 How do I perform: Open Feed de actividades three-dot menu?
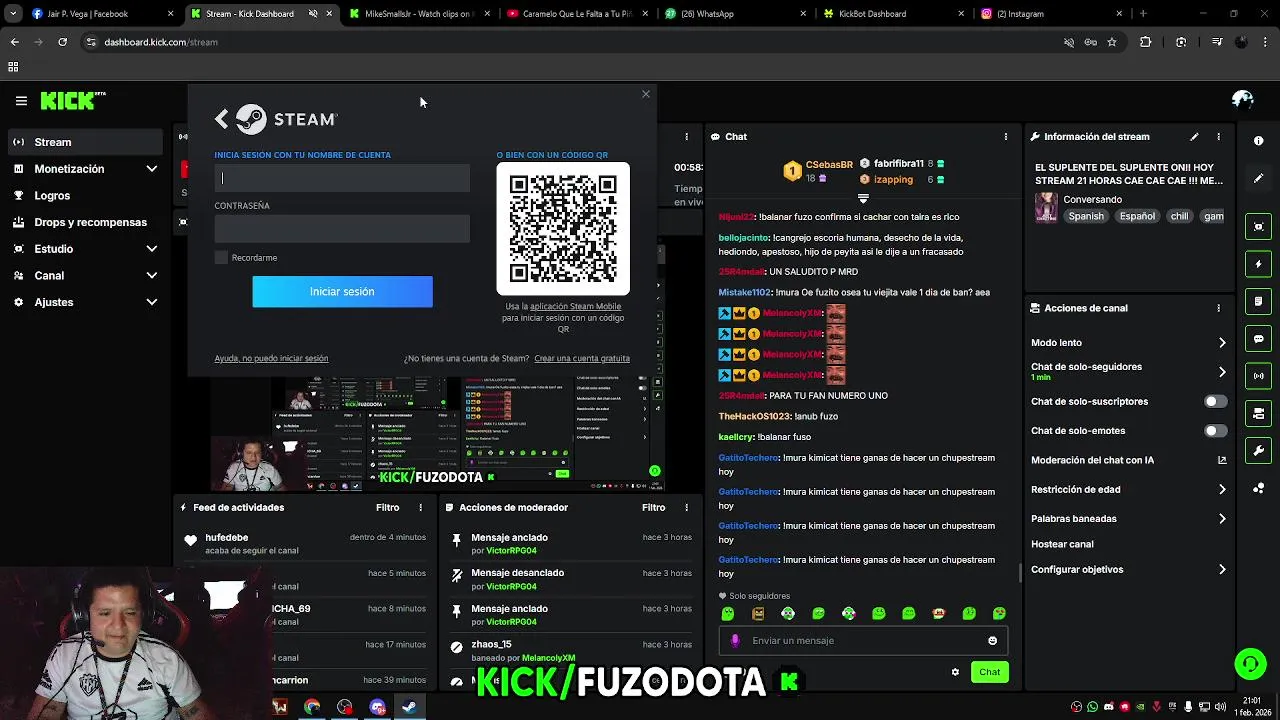[420, 508]
